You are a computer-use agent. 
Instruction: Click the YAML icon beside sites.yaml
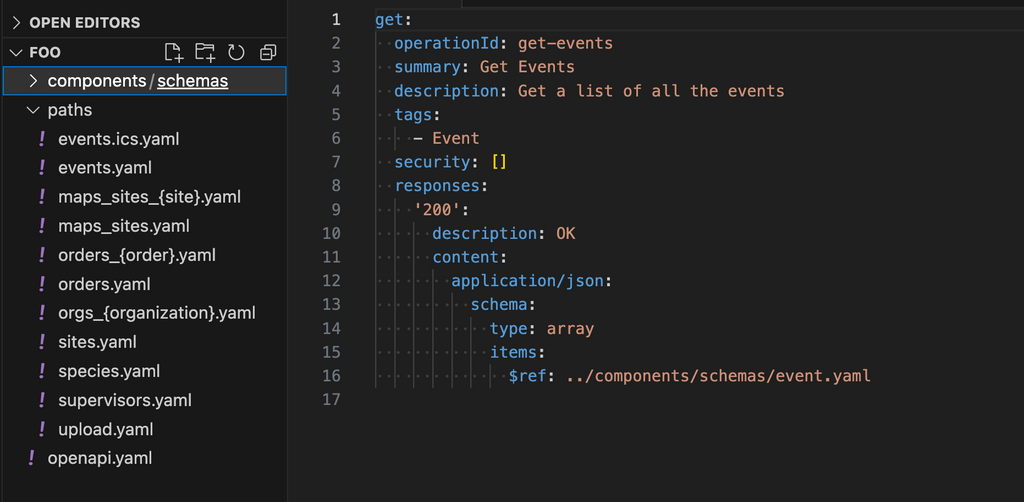[42, 342]
